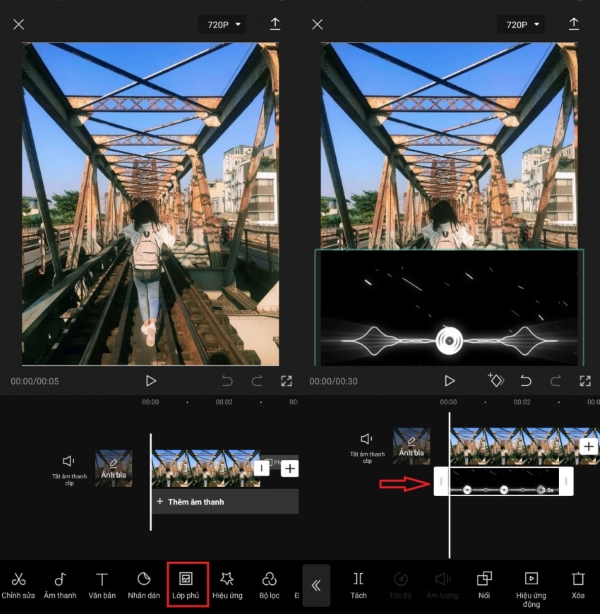Toggle Tắt âm thanh clip in left editor
The height and width of the screenshot is (614, 600).
pyautogui.click(x=68, y=466)
